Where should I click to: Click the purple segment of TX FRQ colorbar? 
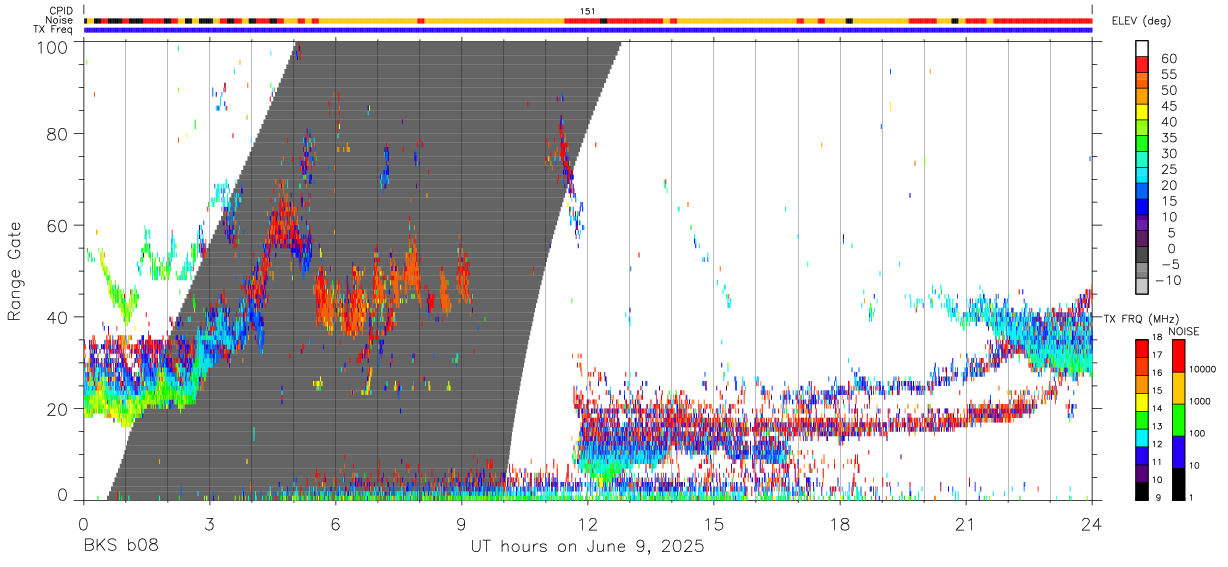pyautogui.click(x=1141, y=473)
